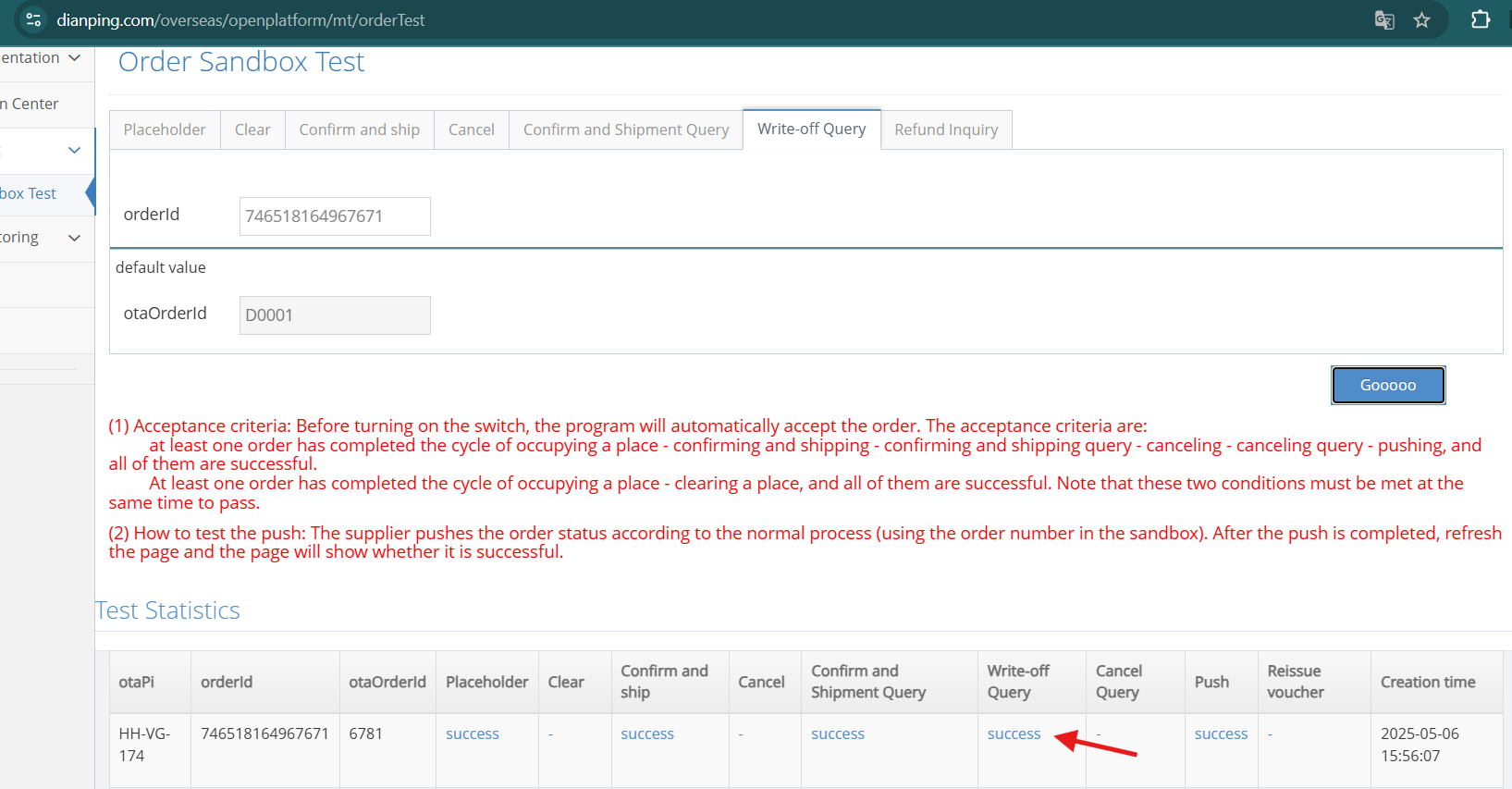Viewport: 1512px width, 789px height.
Task: Open the Placeholder success result link
Action: (472, 734)
